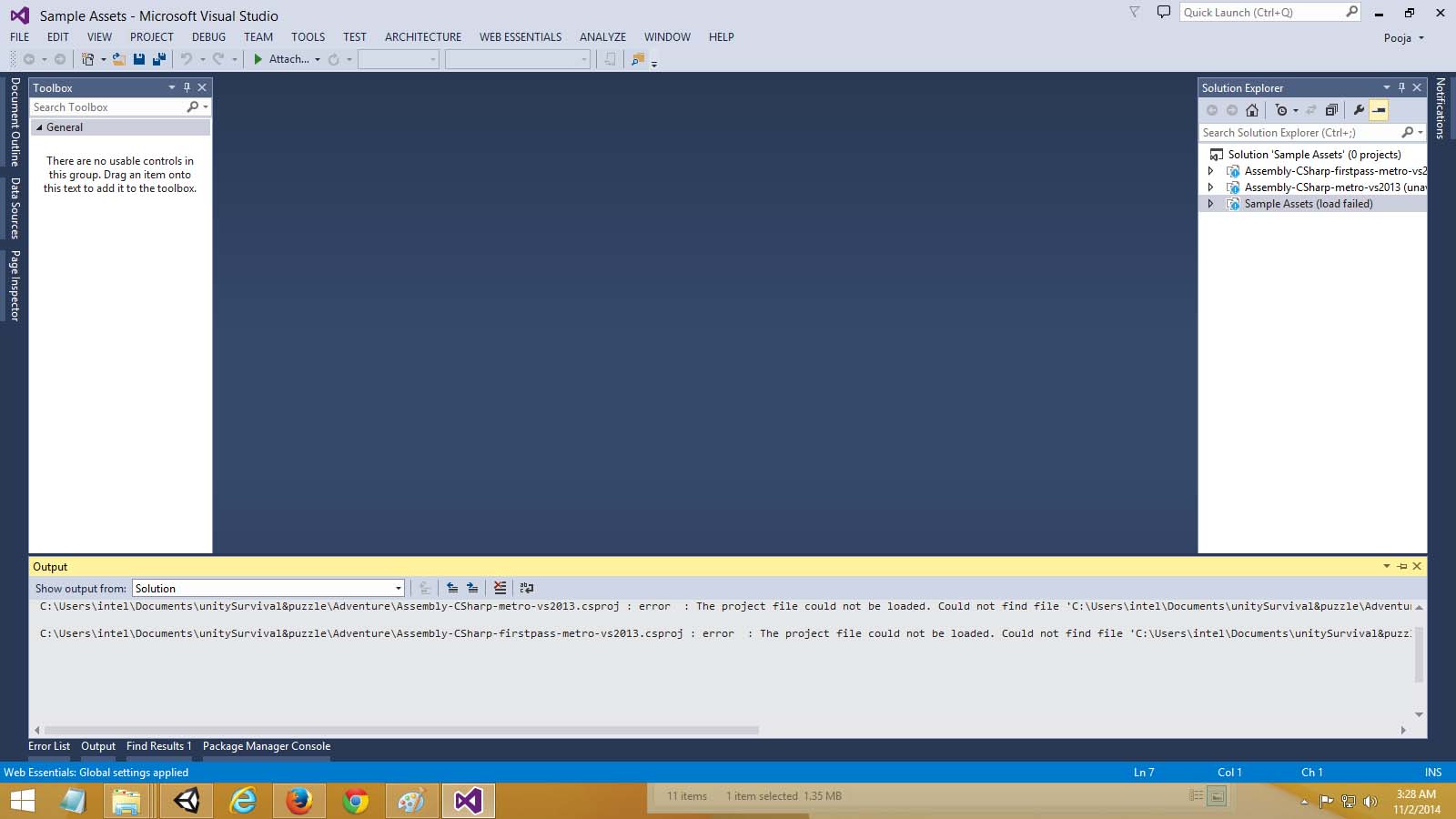The height and width of the screenshot is (819, 1456).
Task: Pin the Toolbox panel
Action: click(x=187, y=87)
